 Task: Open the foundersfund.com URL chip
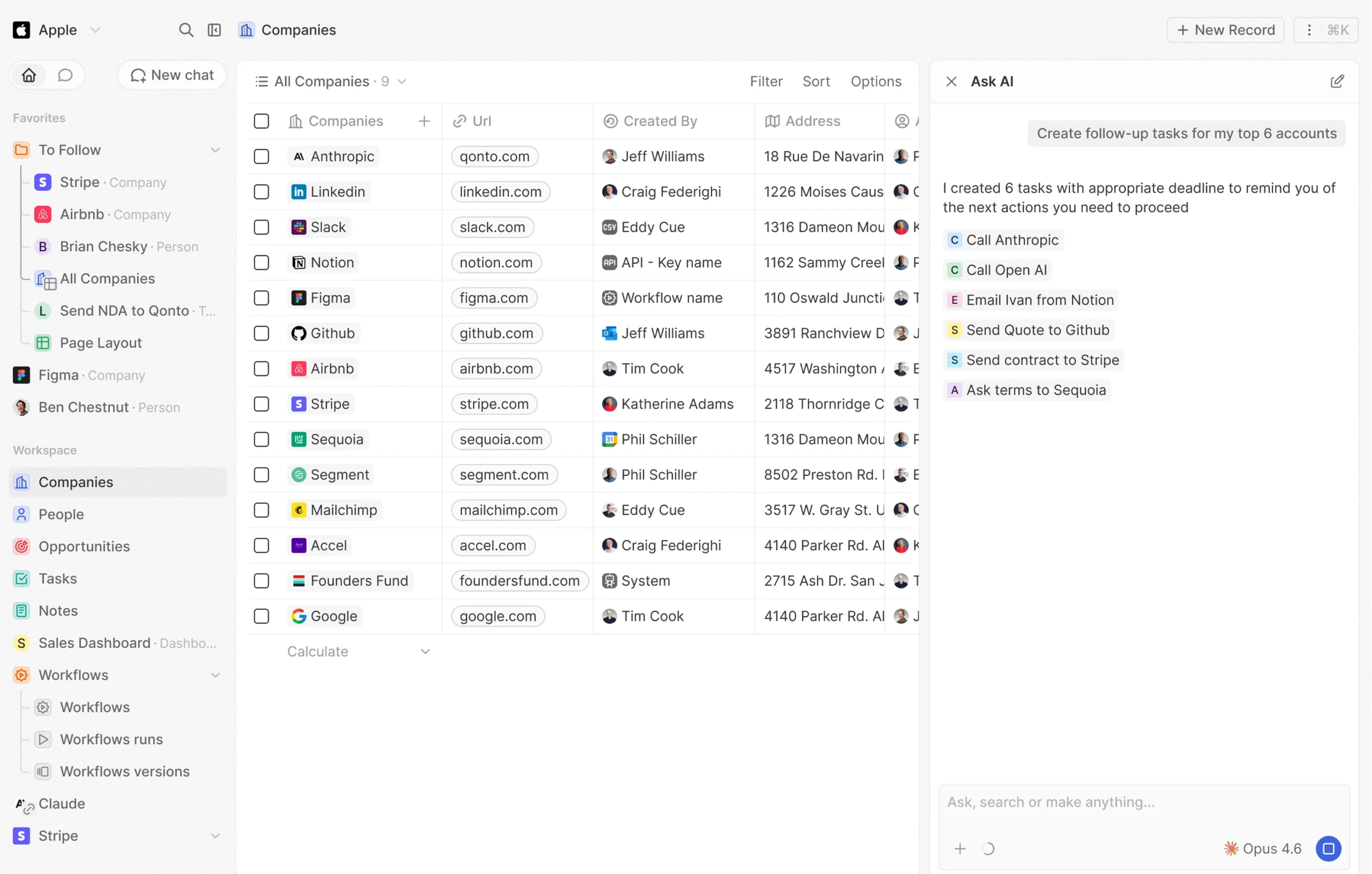click(x=519, y=580)
